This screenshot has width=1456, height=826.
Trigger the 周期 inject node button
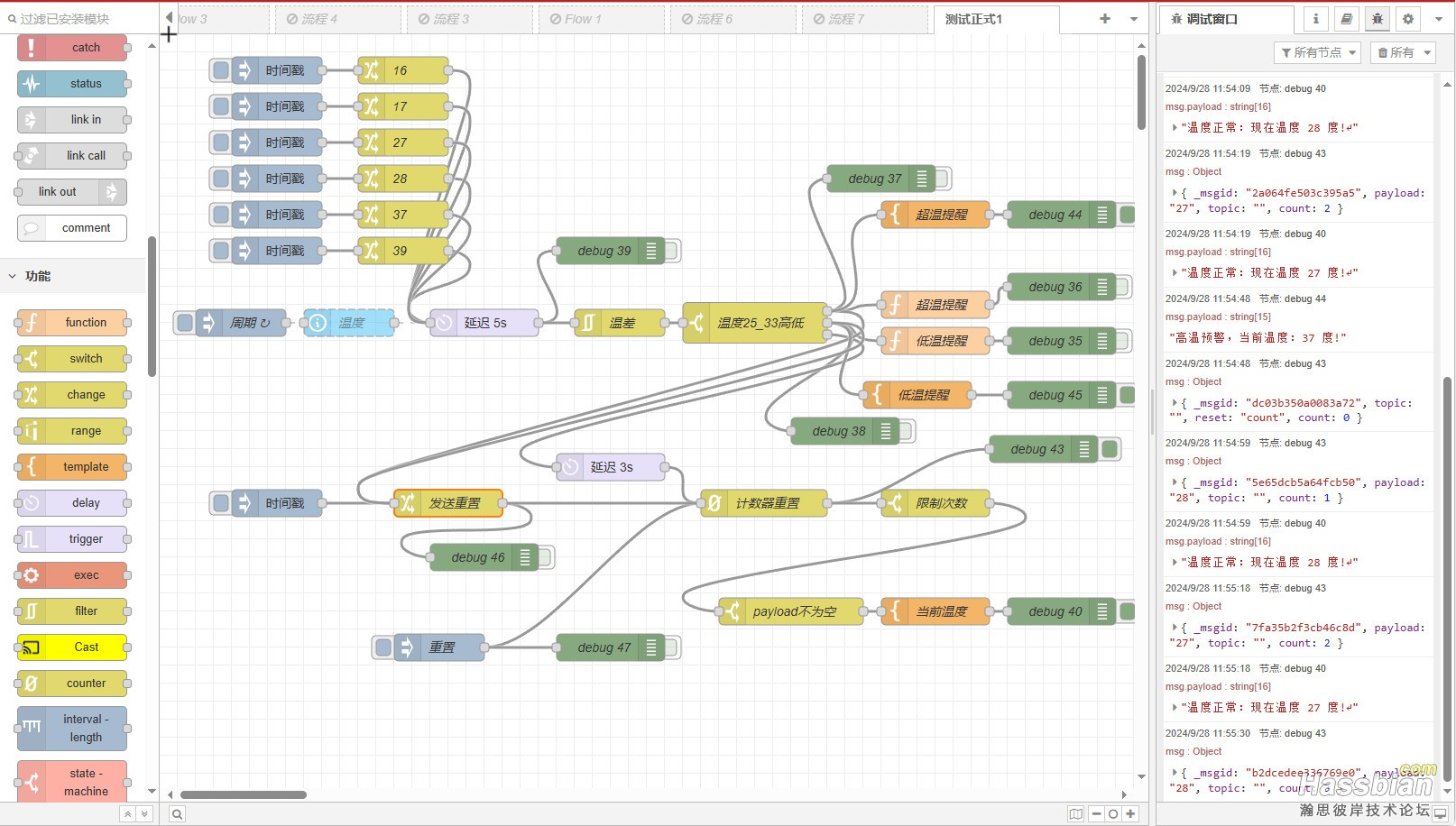point(184,323)
